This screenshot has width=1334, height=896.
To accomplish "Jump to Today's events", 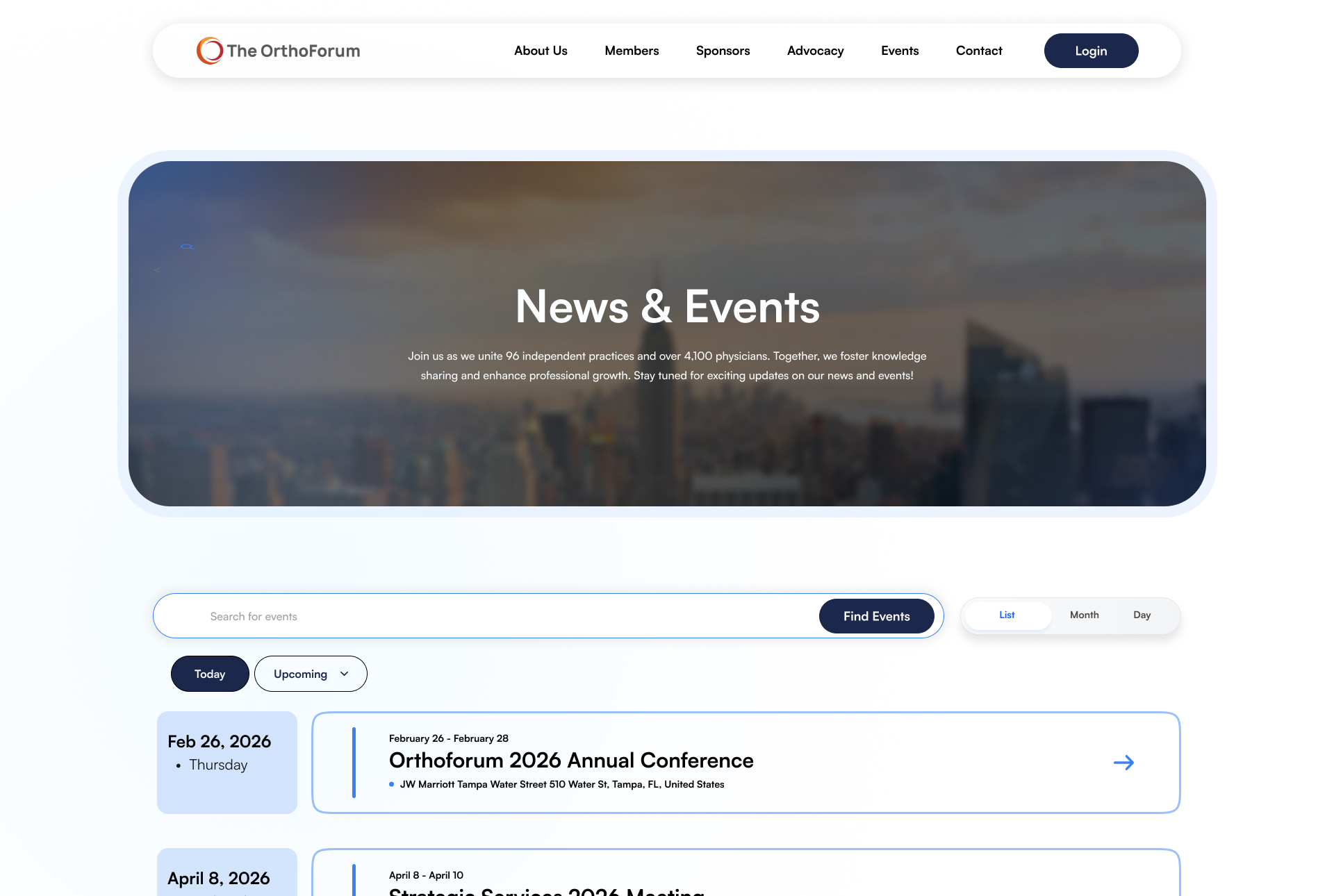I will coord(210,674).
